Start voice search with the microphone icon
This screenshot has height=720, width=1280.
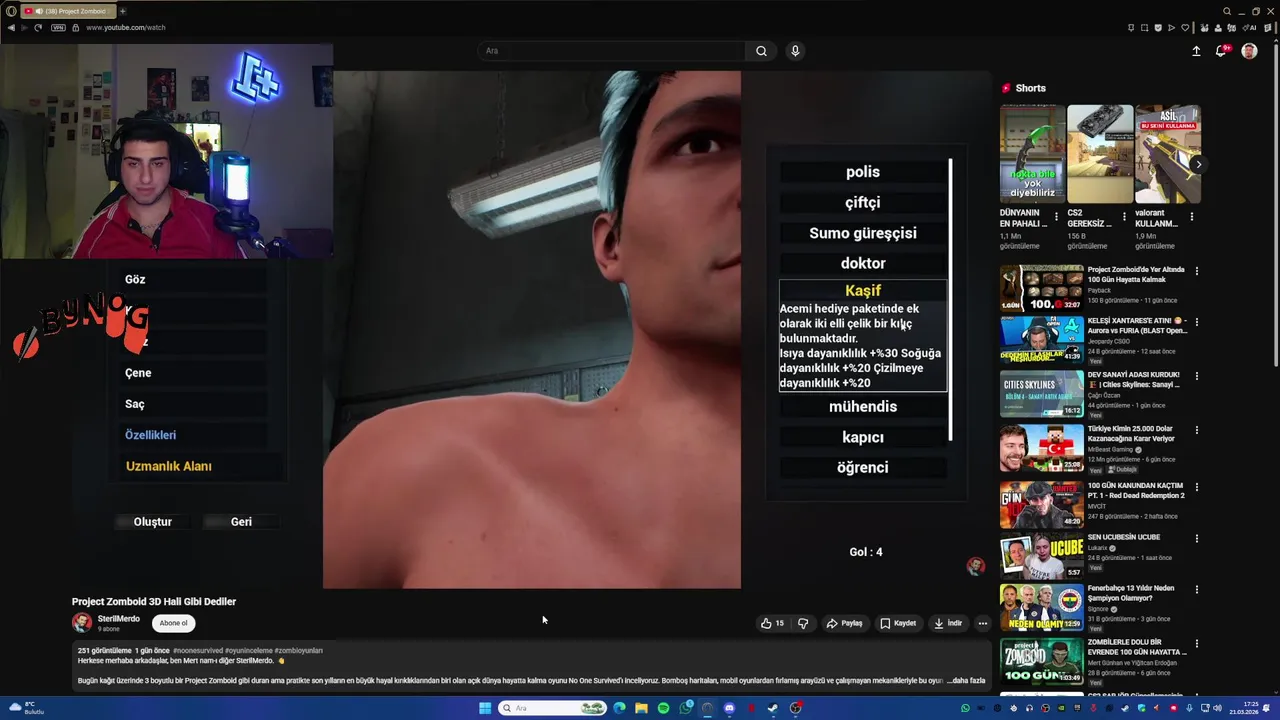tap(795, 51)
